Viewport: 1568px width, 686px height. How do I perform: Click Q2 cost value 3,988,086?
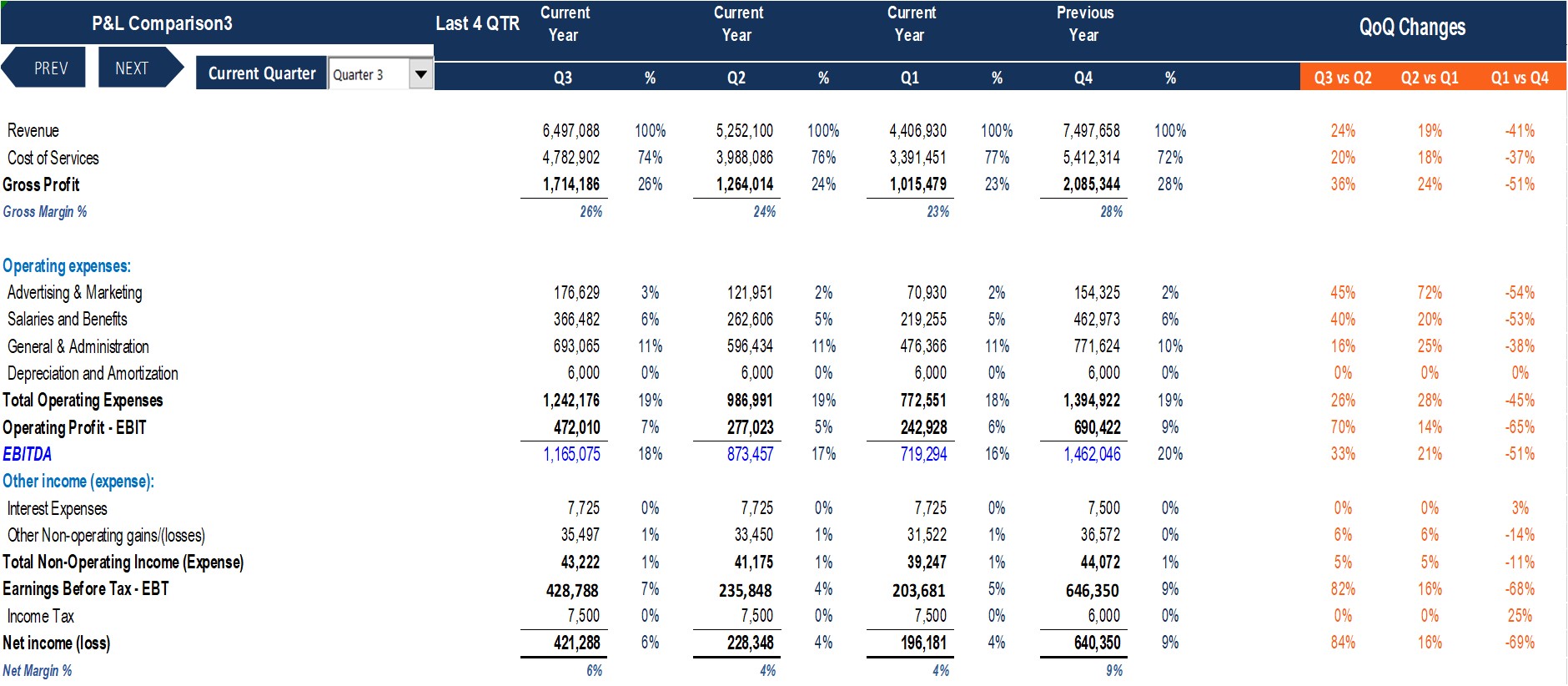[744, 157]
